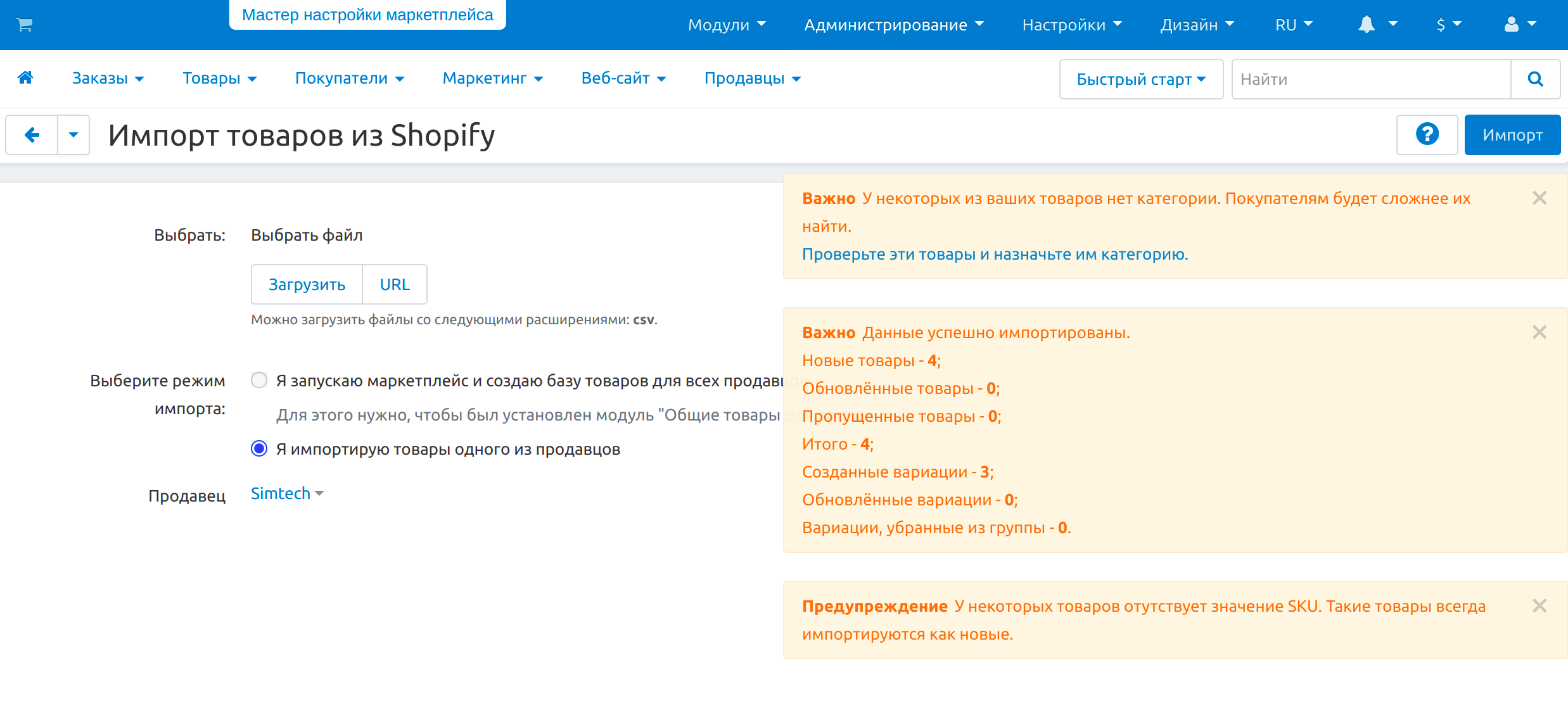Click the Загрузить file upload button
Image resolution: width=1568 pixels, height=708 pixels.
(307, 284)
